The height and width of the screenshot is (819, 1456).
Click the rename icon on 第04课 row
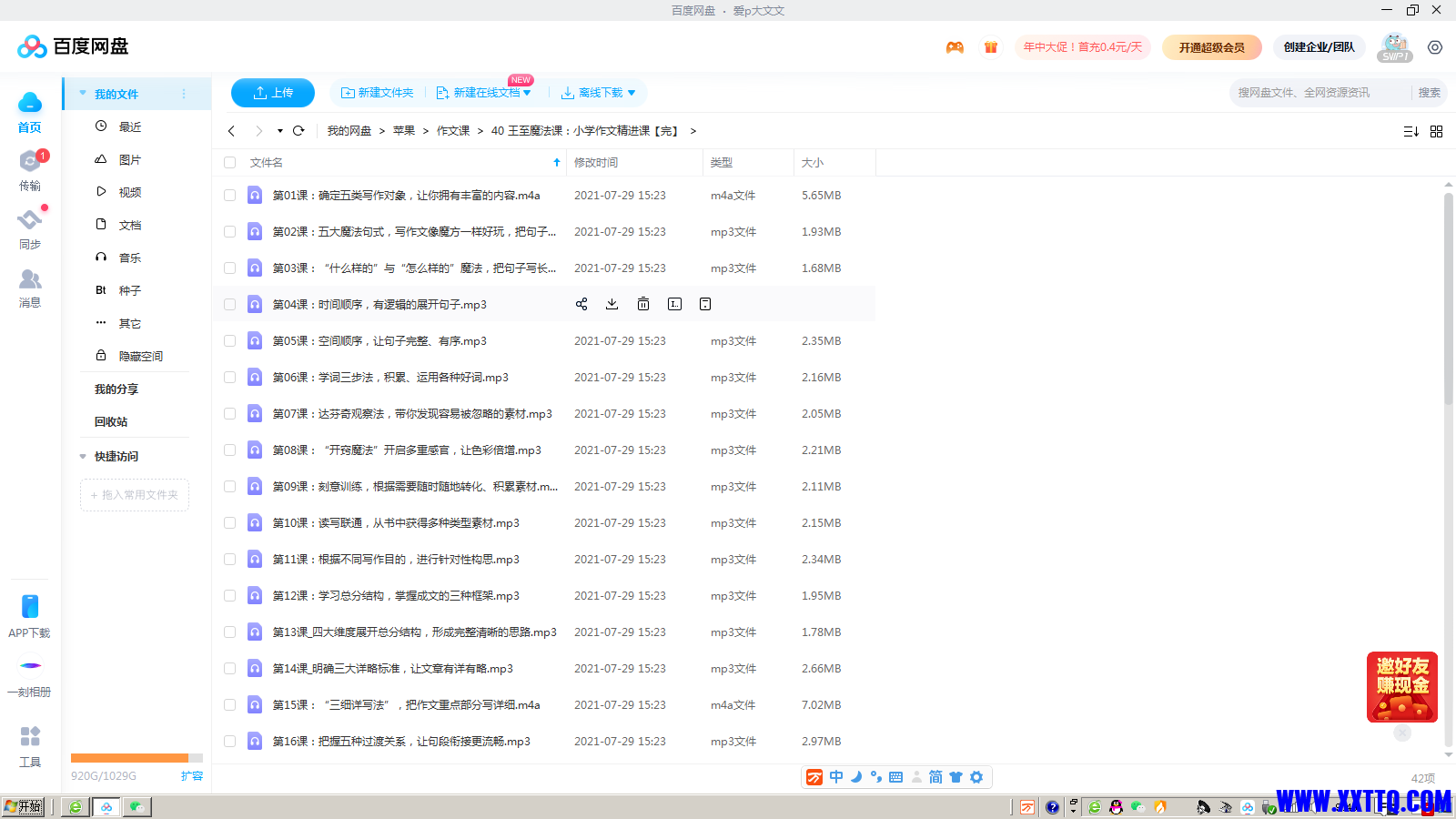(674, 304)
